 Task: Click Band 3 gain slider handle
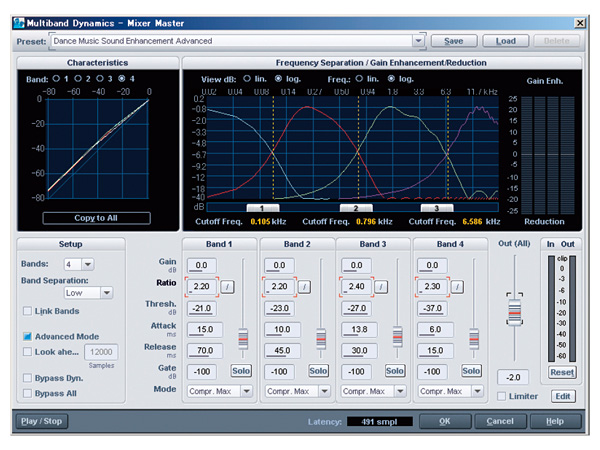coord(398,337)
